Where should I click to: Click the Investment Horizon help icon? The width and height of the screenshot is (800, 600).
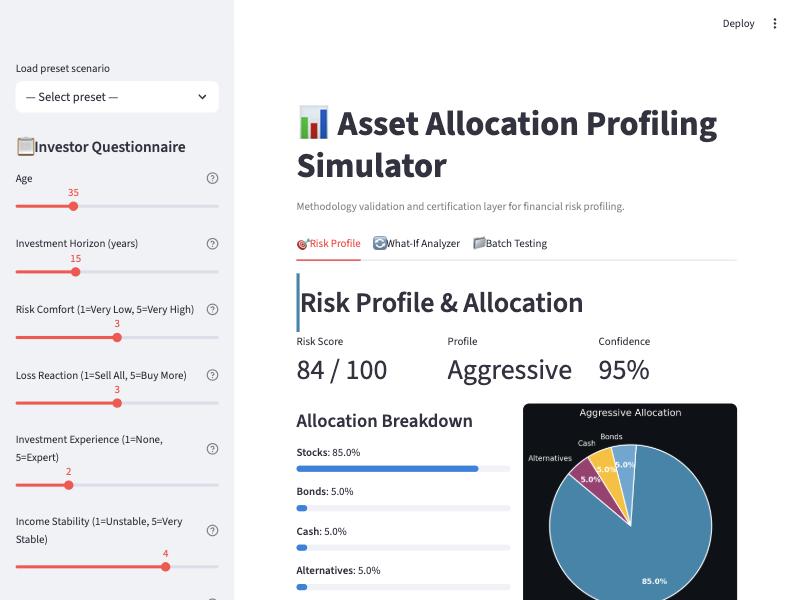(212, 244)
